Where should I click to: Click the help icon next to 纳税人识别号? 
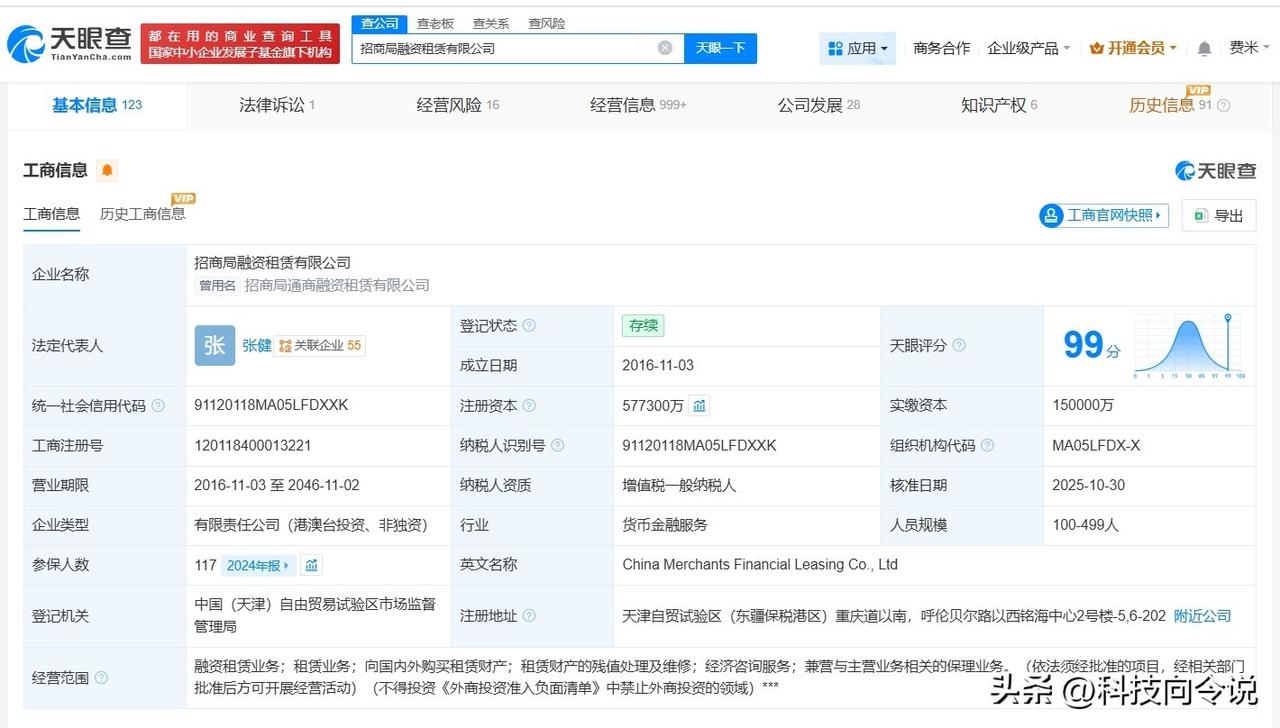pyautogui.click(x=557, y=446)
